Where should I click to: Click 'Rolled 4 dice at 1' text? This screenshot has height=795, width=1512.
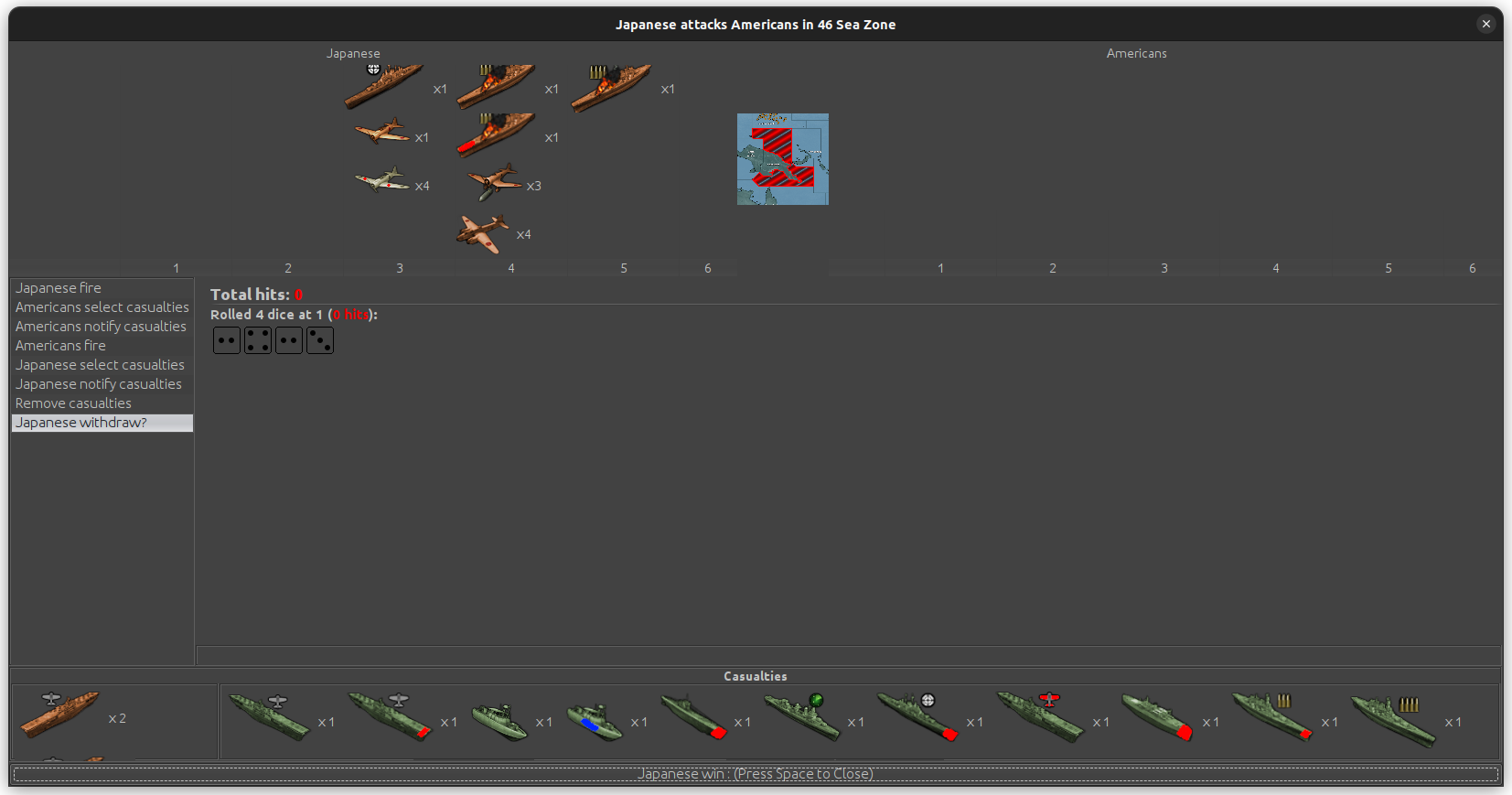pyautogui.click(x=266, y=315)
